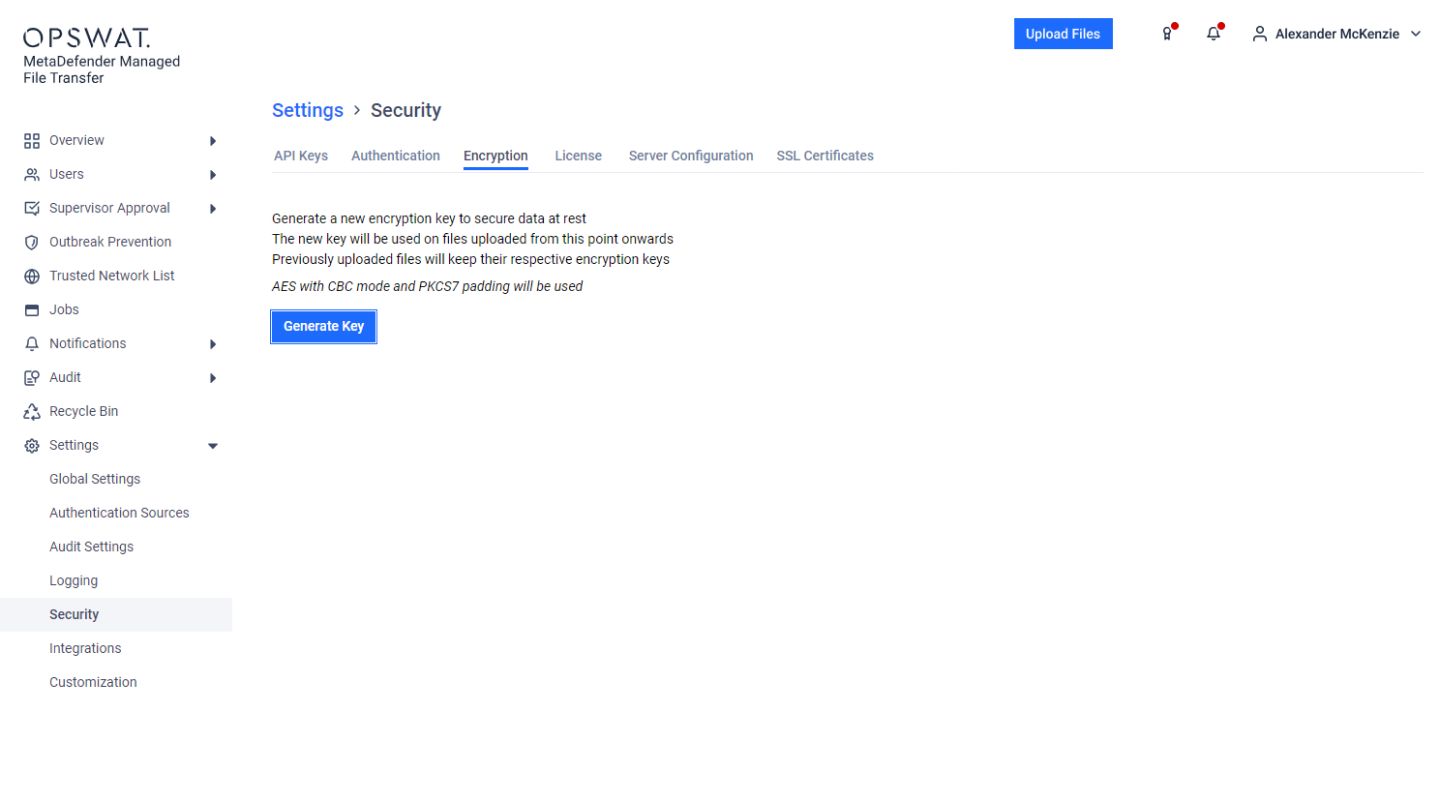Viewport: 1440px width, 808px height.
Task: Expand the Overview sidebar submenu
Action: (x=212, y=140)
